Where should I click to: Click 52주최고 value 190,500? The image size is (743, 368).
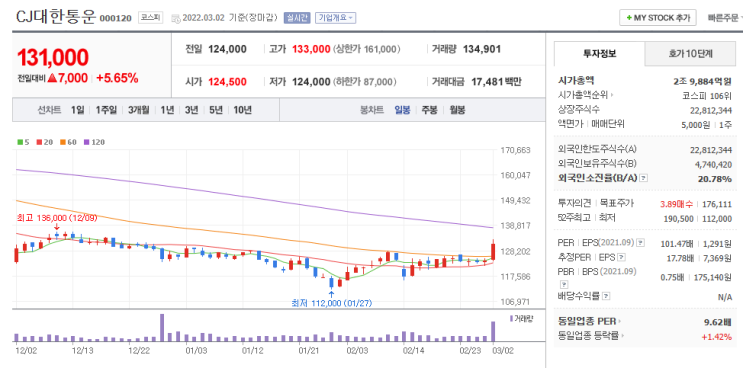pos(679,218)
